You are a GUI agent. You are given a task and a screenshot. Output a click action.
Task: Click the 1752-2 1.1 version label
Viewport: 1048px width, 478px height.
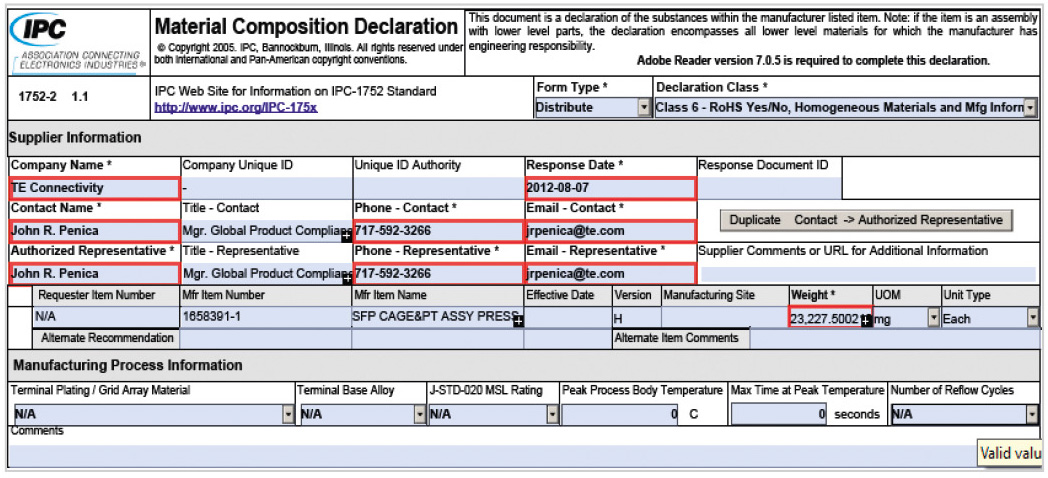coord(53,97)
